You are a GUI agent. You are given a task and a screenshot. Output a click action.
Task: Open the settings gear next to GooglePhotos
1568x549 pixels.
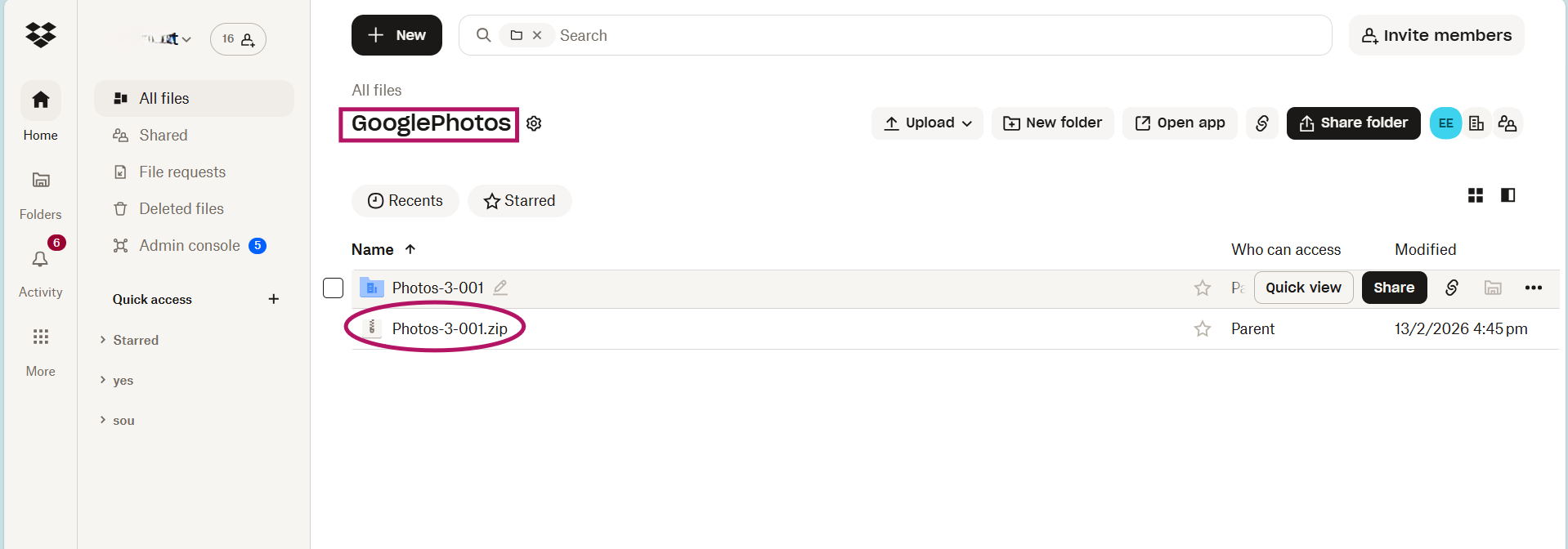tap(534, 123)
